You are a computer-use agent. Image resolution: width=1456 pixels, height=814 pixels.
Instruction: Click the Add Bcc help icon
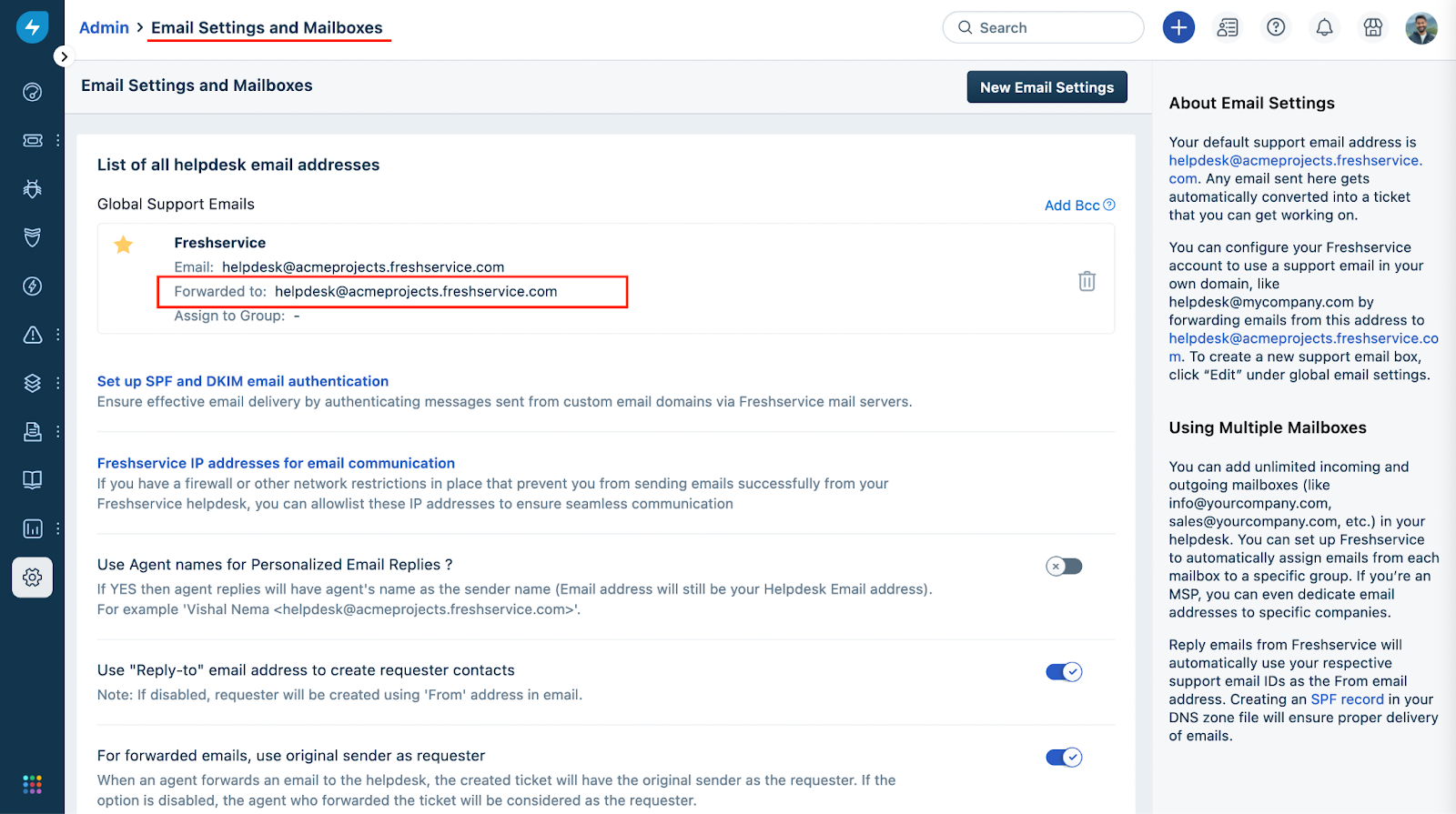point(1109,205)
